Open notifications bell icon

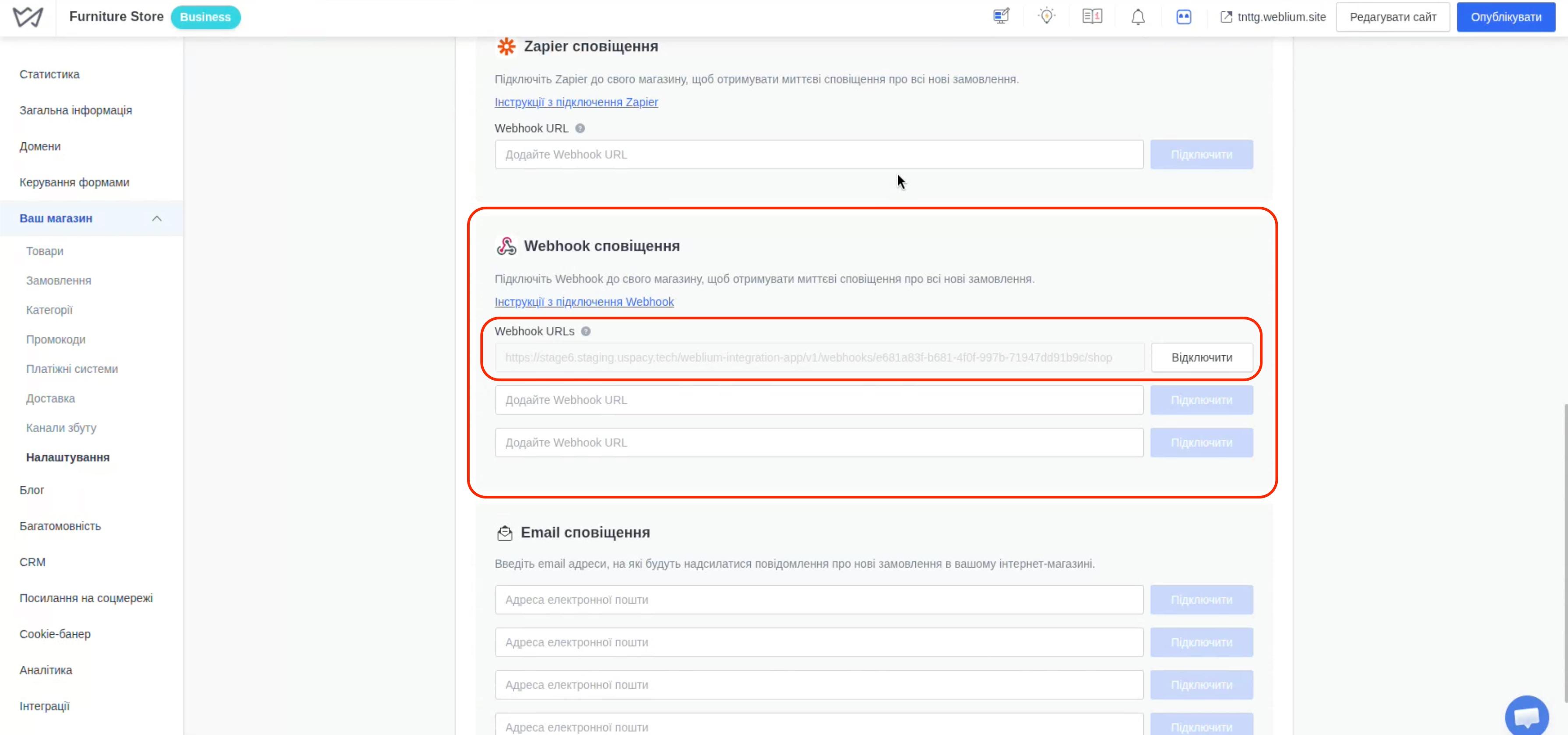point(1138,17)
